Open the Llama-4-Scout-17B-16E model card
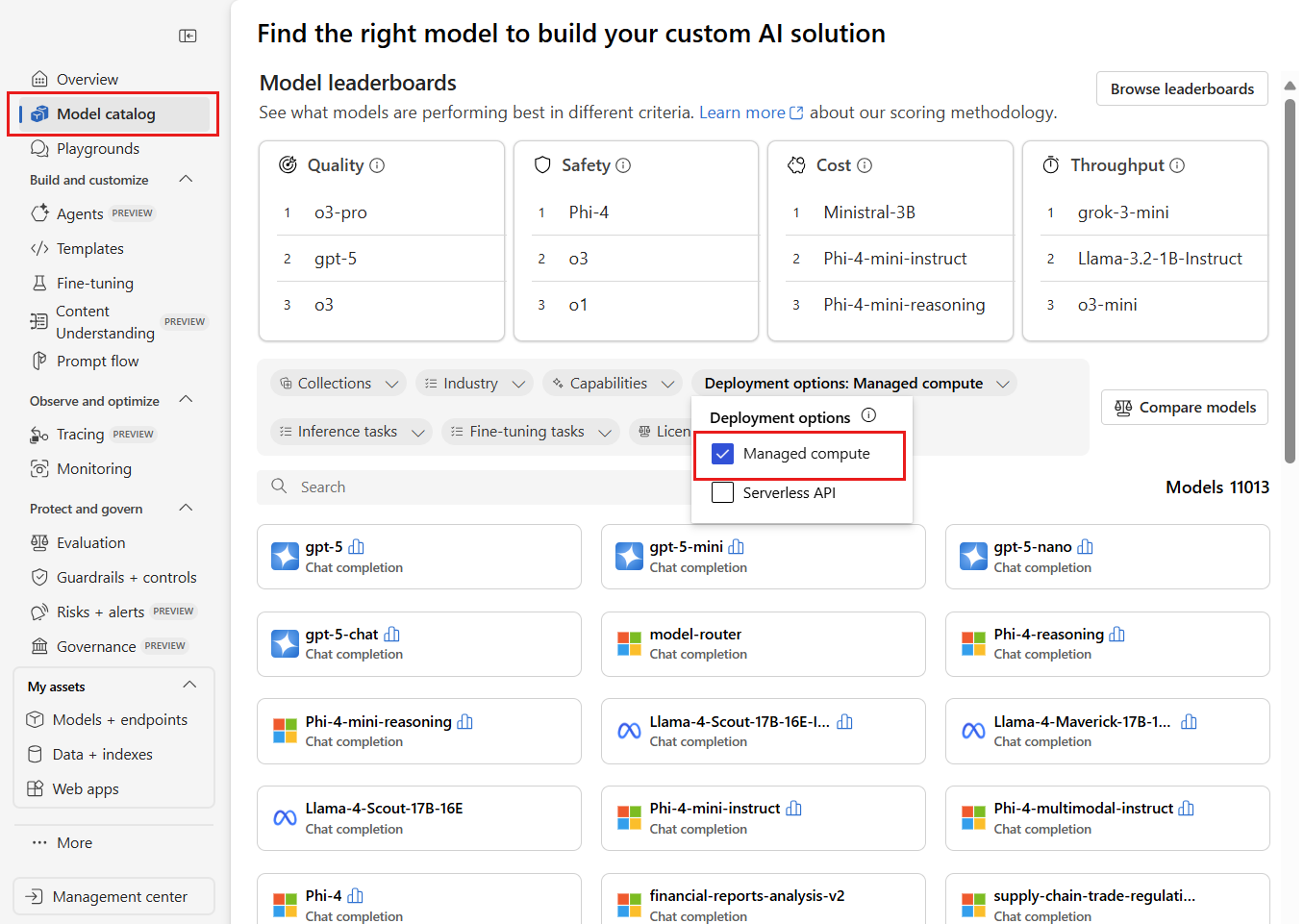The height and width of the screenshot is (924, 1304). click(x=419, y=818)
